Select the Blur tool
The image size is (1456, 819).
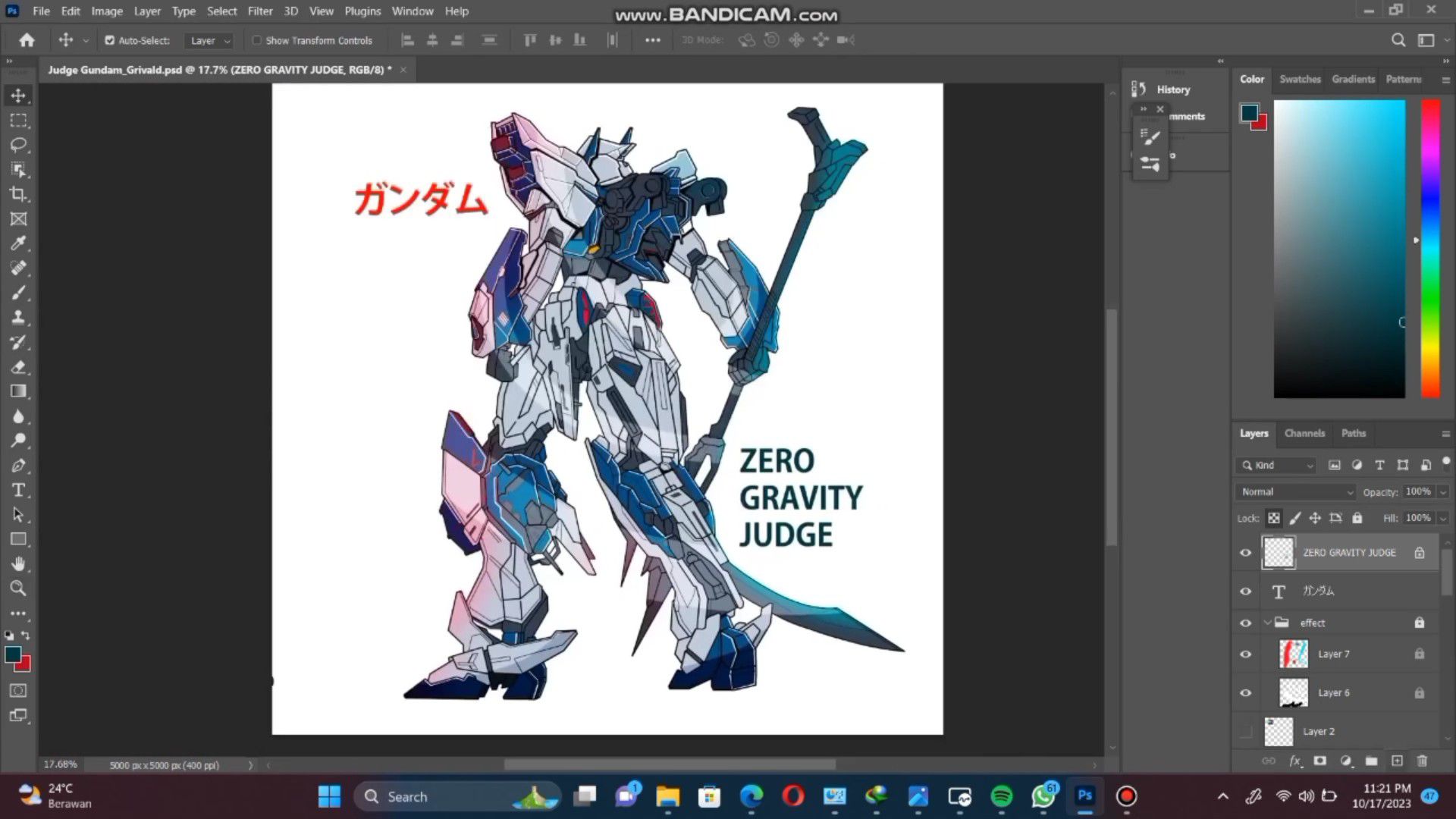tap(18, 416)
